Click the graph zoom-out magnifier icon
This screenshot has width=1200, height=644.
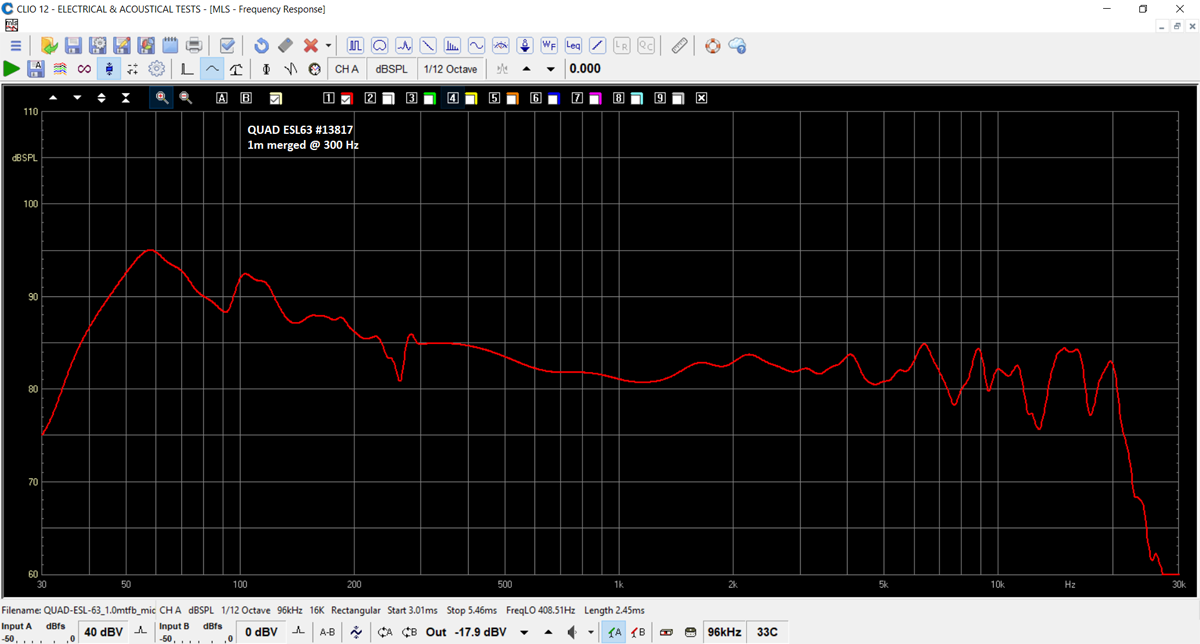(x=185, y=98)
